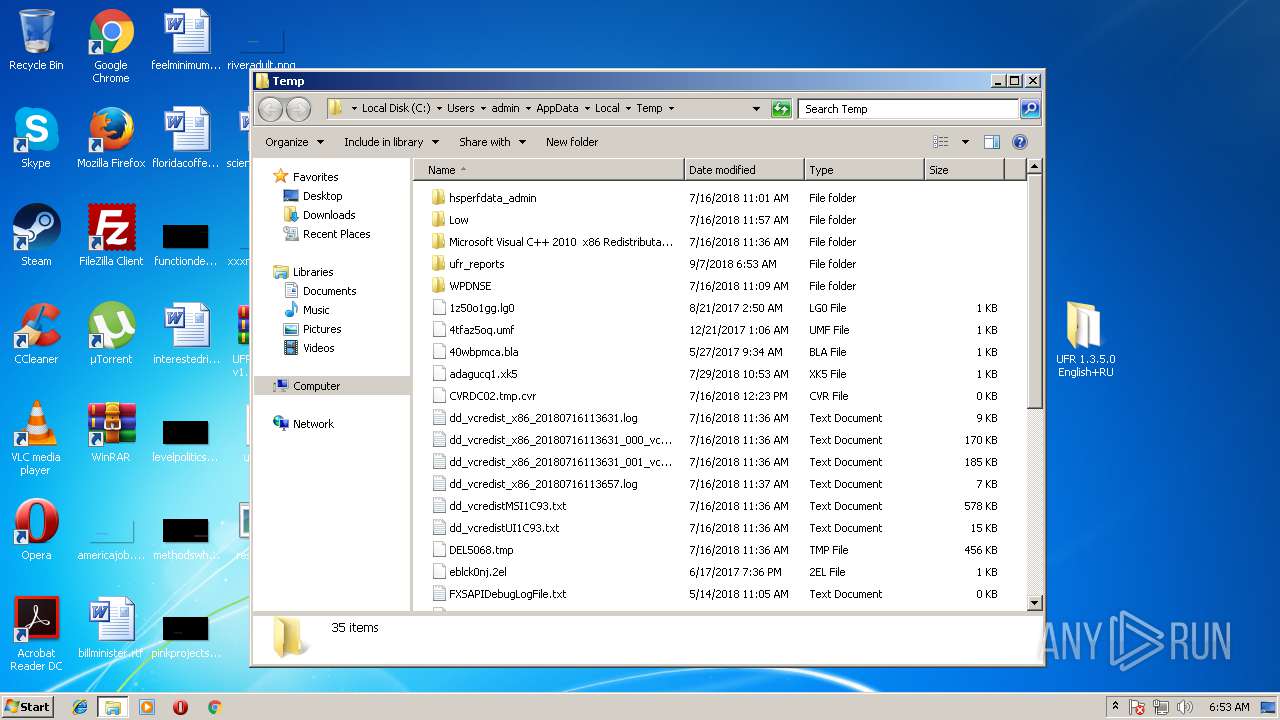
Task: Click the volume icon in system tray
Action: coord(1184,707)
